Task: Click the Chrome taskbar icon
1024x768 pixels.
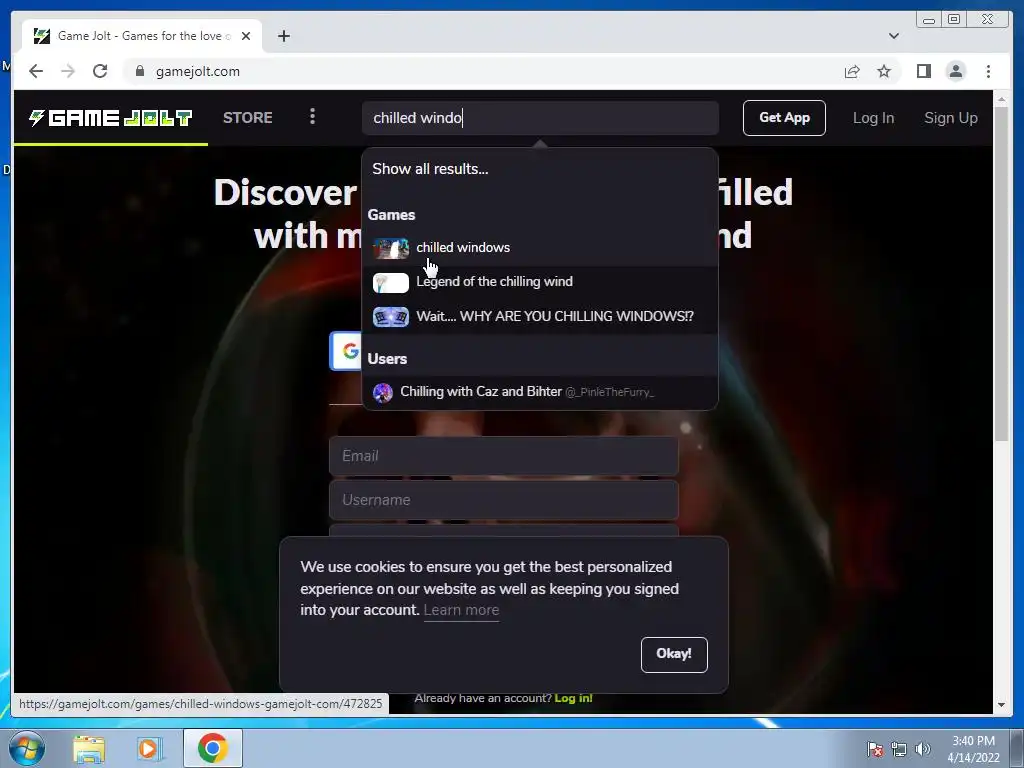Action: [x=212, y=748]
